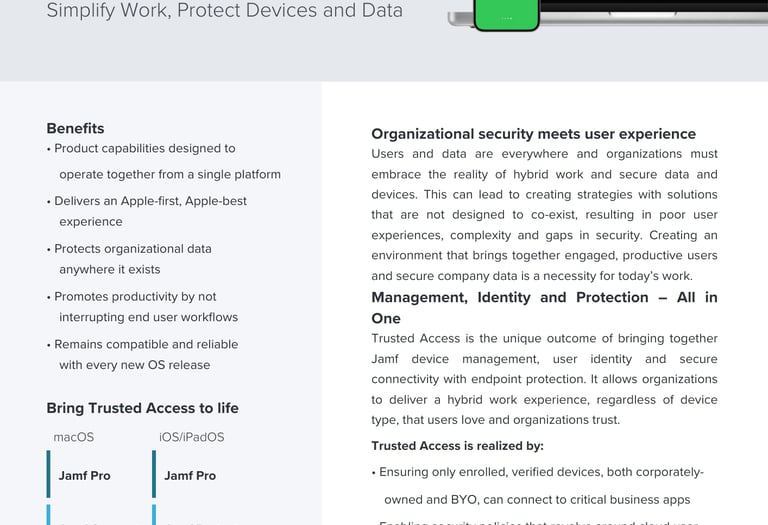Viewport: 768px width, 525px height.
Task: Click the 'Ensuring only enrolled, verified devices' bullet
Action: tap(540, 472)
